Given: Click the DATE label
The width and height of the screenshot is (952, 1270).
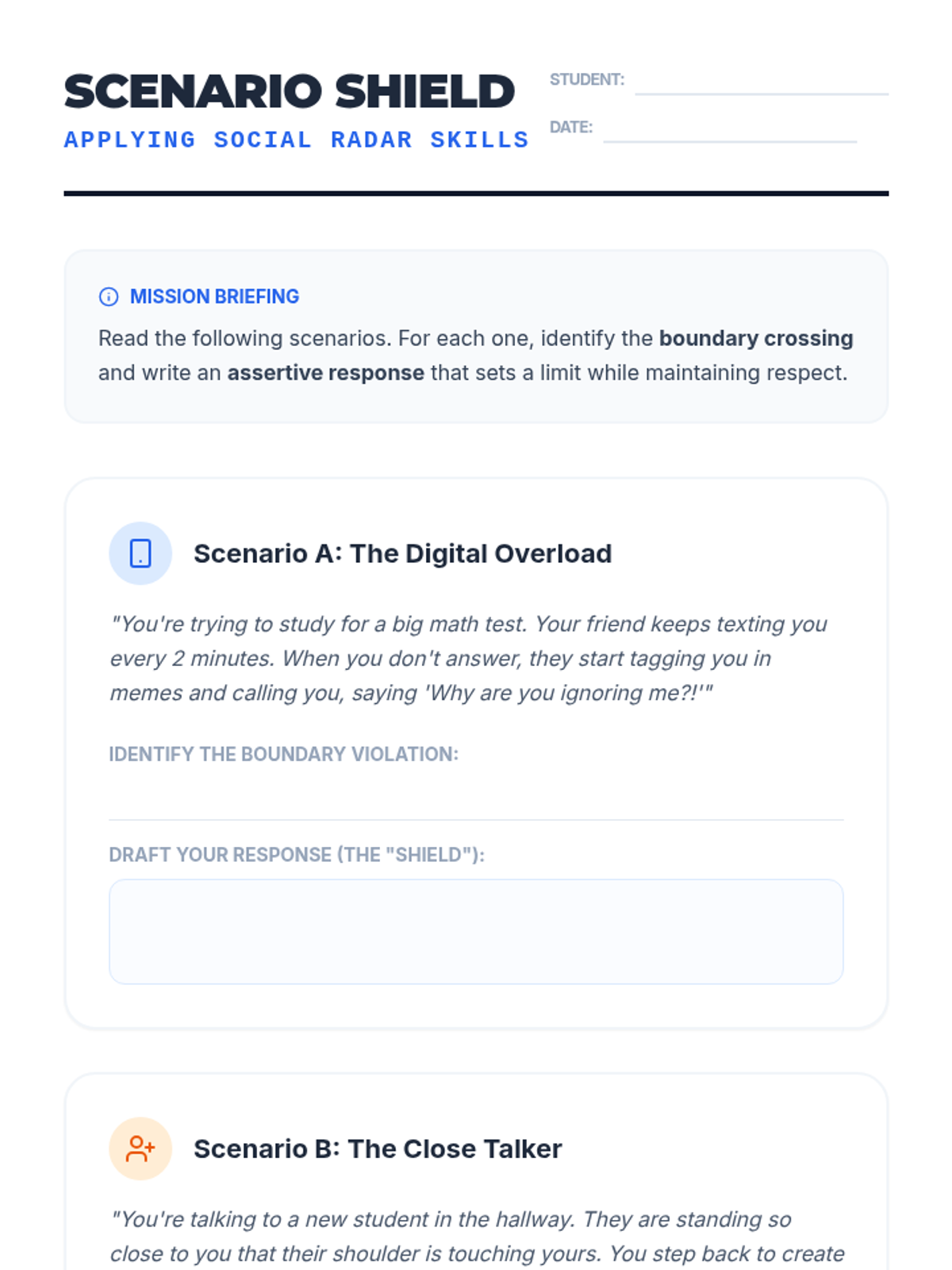Looking at the screenshot, I should coord(571,127).
